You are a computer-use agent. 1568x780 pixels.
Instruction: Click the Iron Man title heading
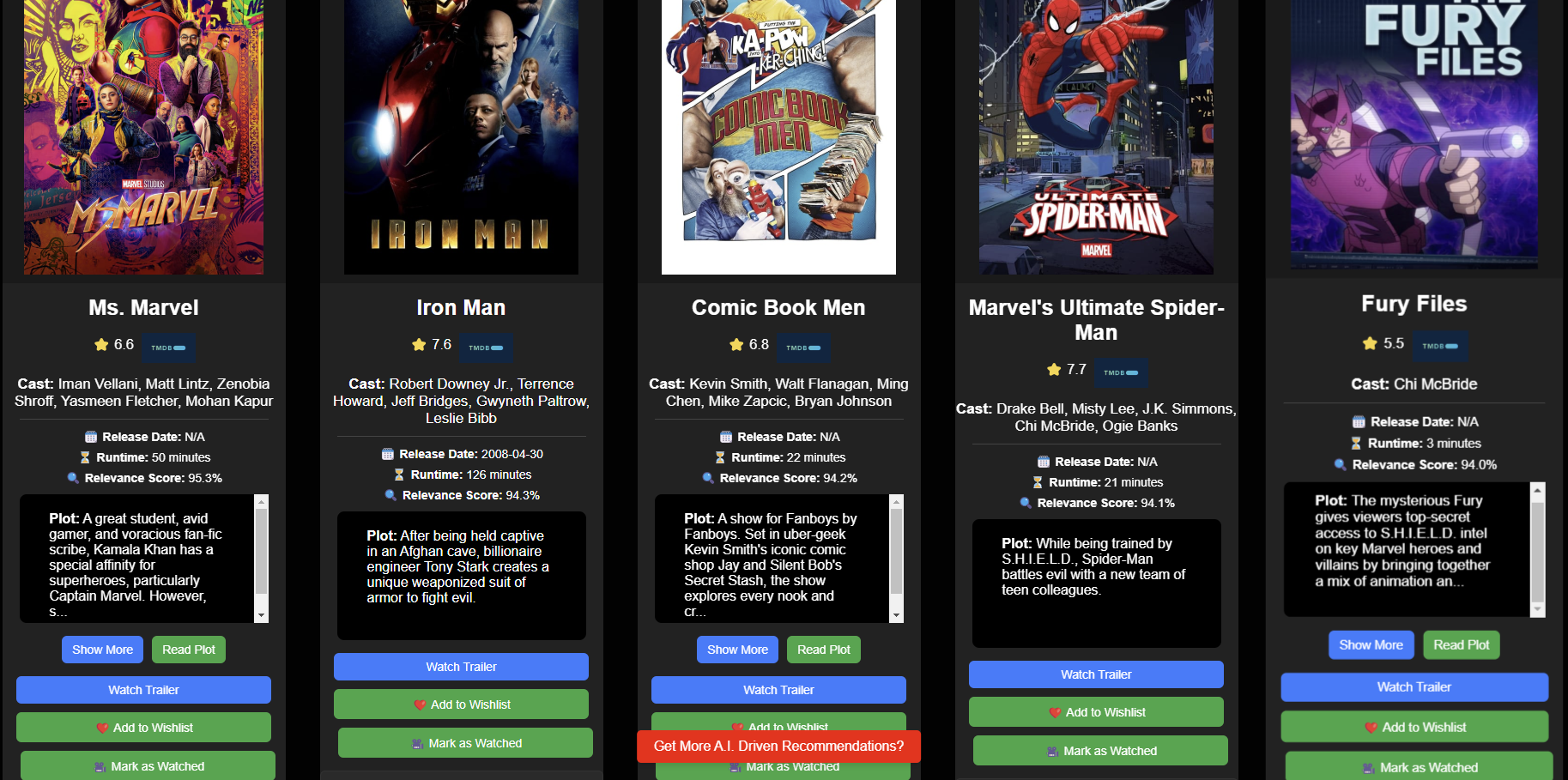point(461,307)
